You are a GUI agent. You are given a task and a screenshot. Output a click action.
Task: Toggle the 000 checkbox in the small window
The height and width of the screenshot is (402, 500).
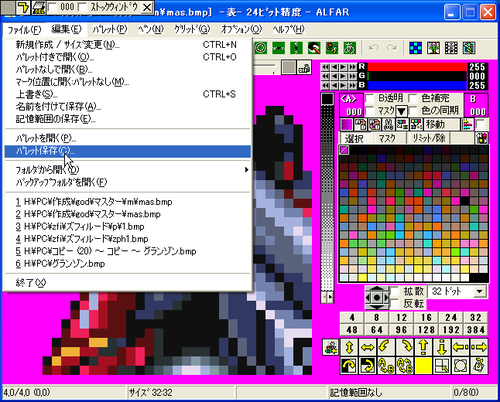[x=53, y=7]
